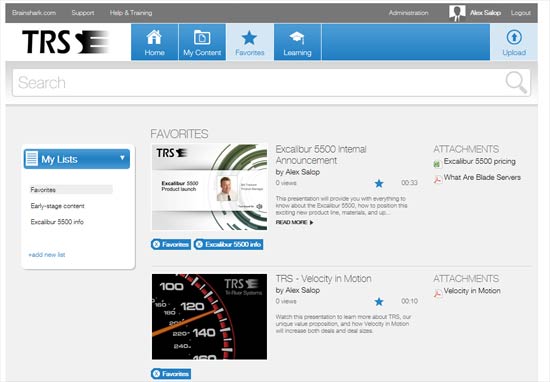Click the PDF icon beside Blade Servers

(437, 180)
